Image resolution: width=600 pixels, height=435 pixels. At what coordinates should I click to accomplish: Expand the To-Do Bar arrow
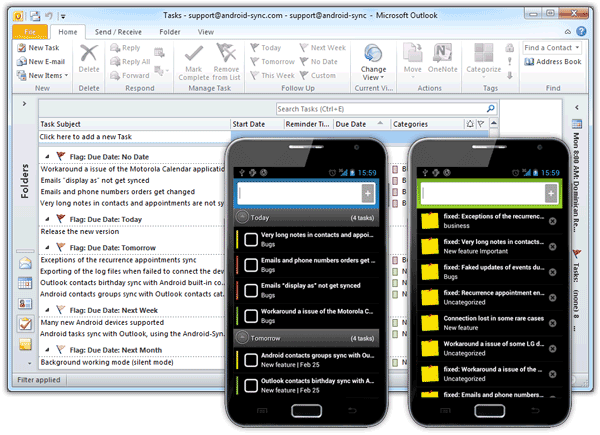tap(577, 108)
